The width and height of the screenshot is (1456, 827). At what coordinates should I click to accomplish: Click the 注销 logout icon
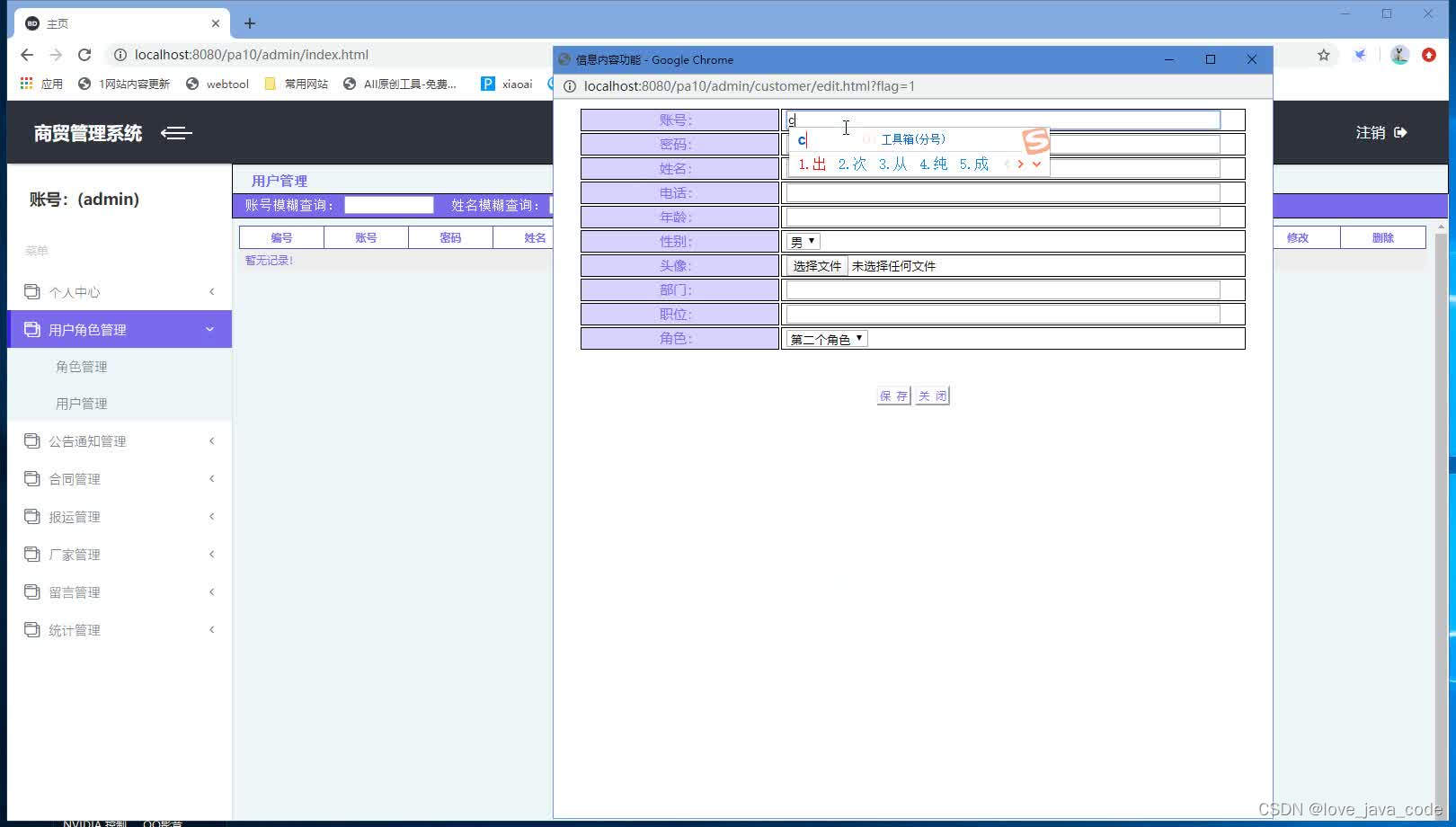(x=1400, y=133)
